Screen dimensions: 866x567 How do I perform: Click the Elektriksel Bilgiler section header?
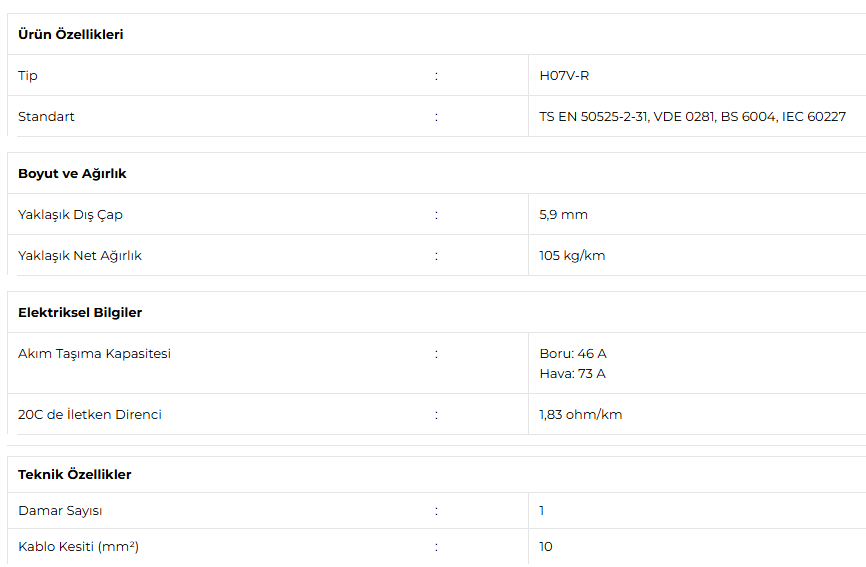coord(80,312)
